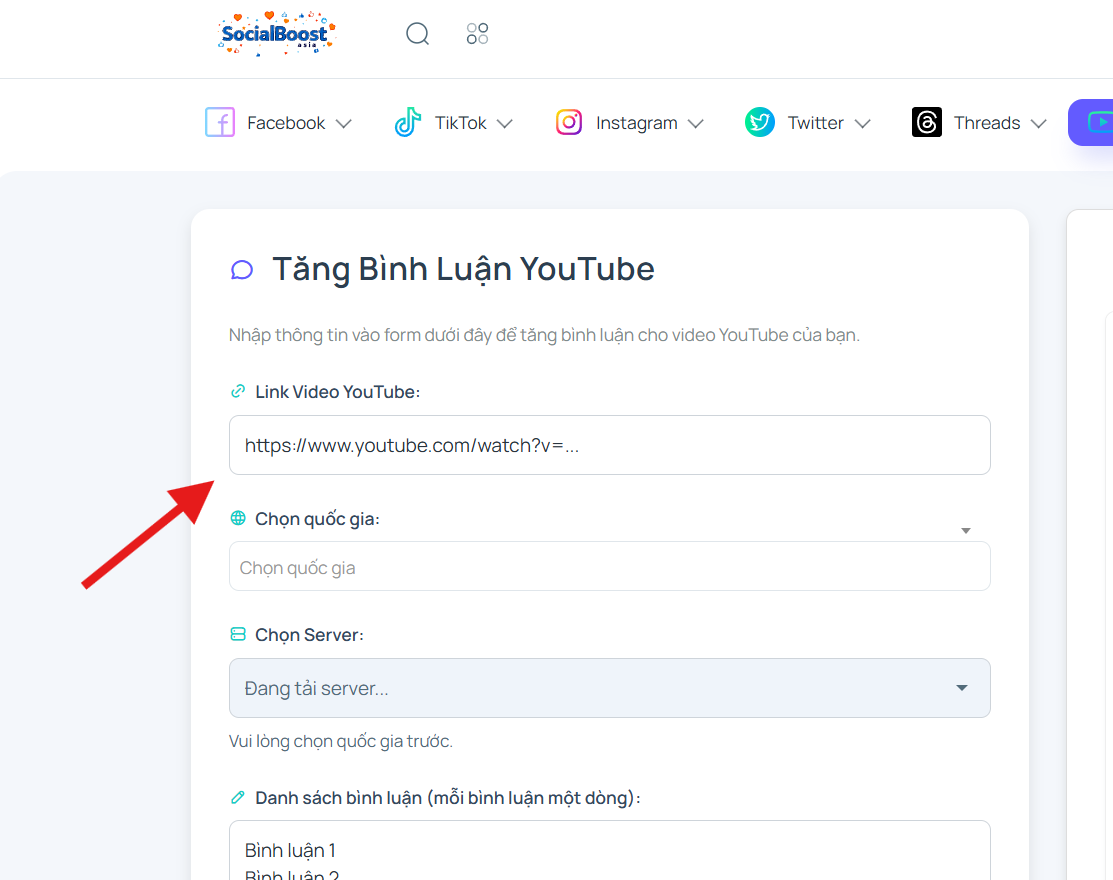
Task: Open the apps grid icon
Action: coord(477,33)
